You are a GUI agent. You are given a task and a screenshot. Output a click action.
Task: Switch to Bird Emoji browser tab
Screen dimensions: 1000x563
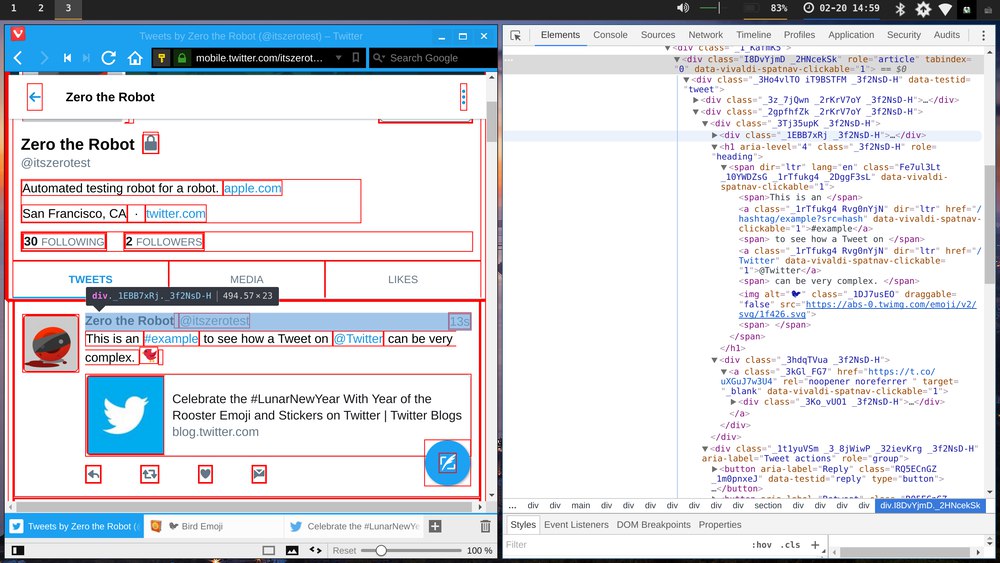(214, 526)
